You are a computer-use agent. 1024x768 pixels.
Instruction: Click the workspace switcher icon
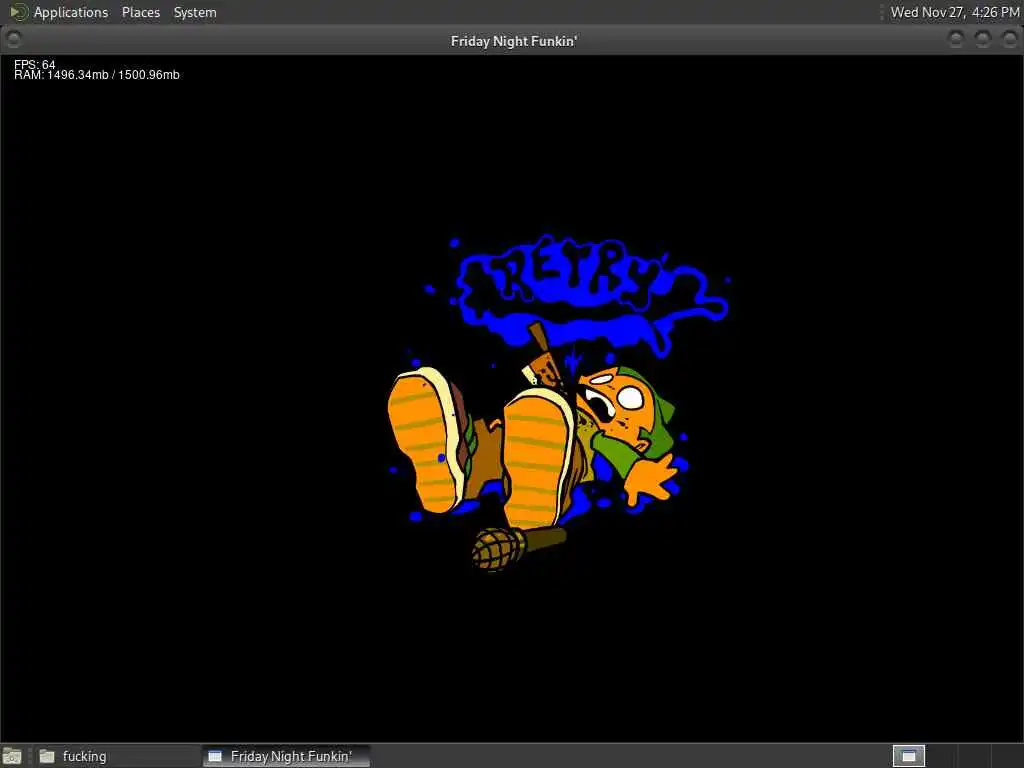[x=908, y=756]
